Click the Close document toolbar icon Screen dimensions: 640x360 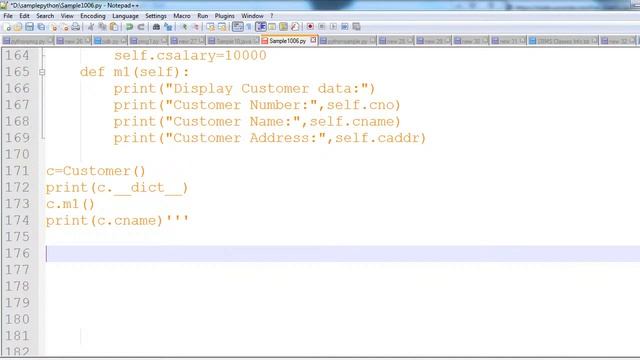54,27
